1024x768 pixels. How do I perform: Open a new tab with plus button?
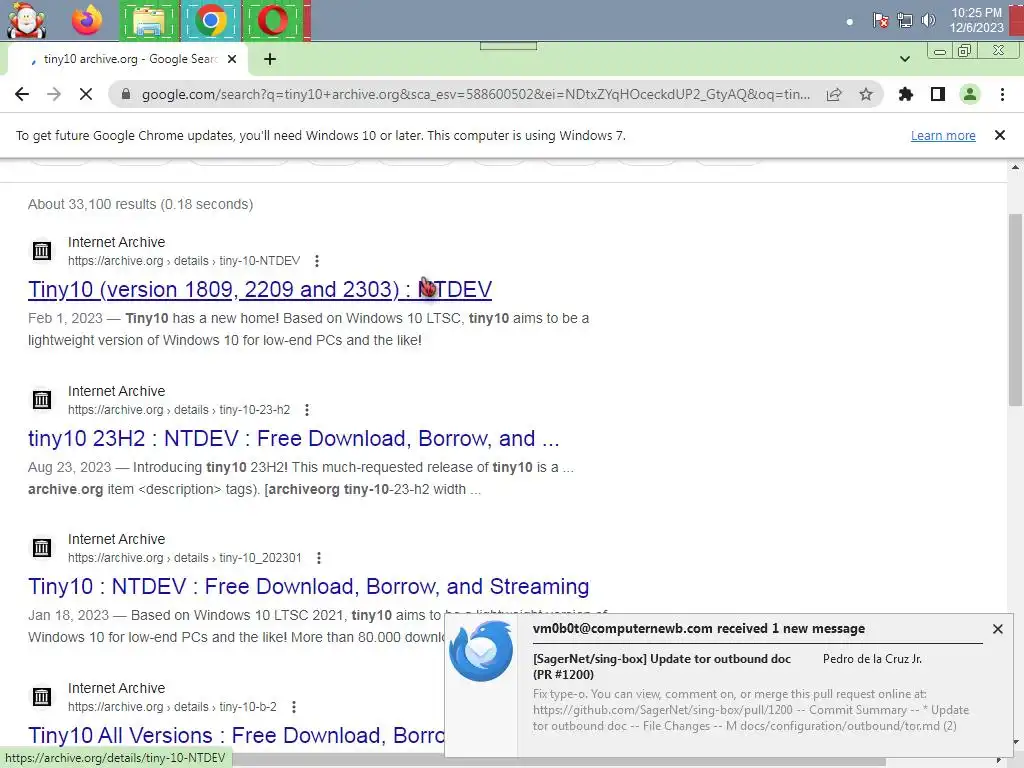(270, 59)
